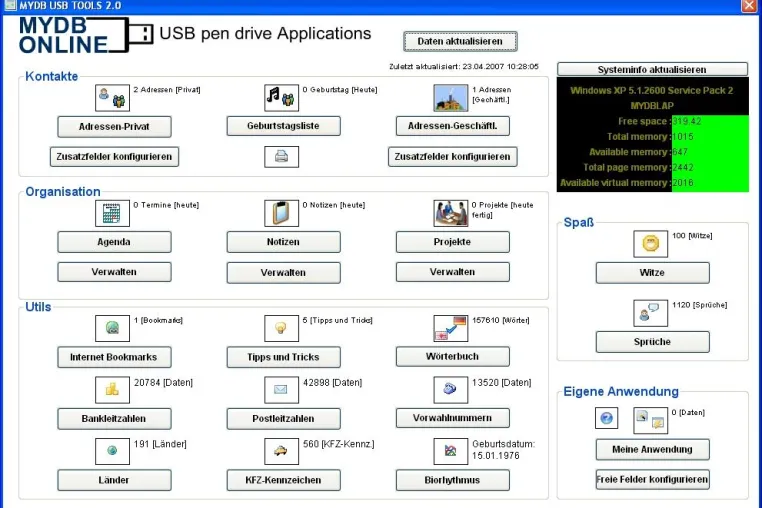
Task: Click the coins icon above Bankleitzahlen
Action: pos(112,390)
